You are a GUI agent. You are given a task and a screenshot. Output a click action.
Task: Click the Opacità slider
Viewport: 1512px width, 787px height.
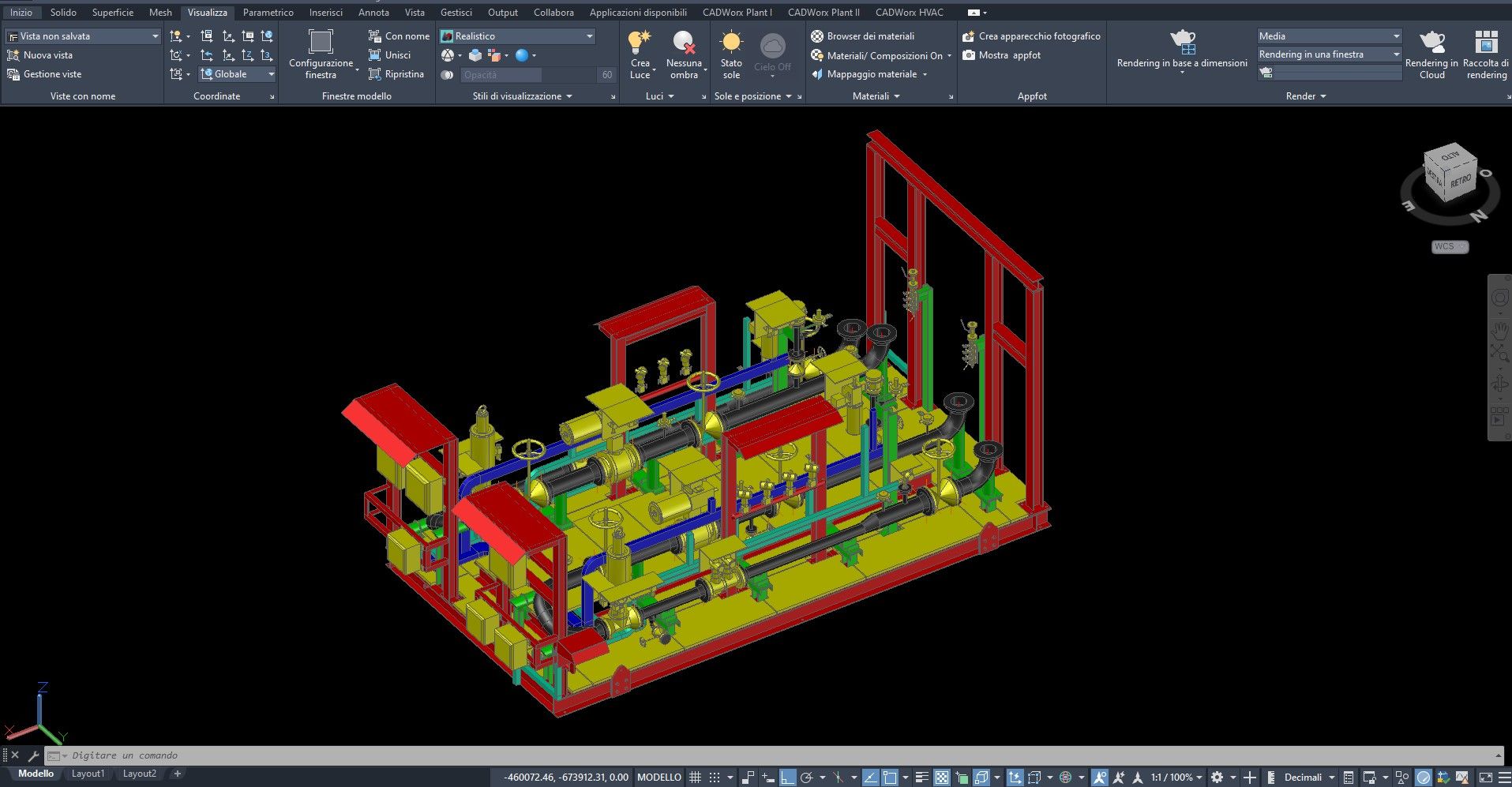527,75
